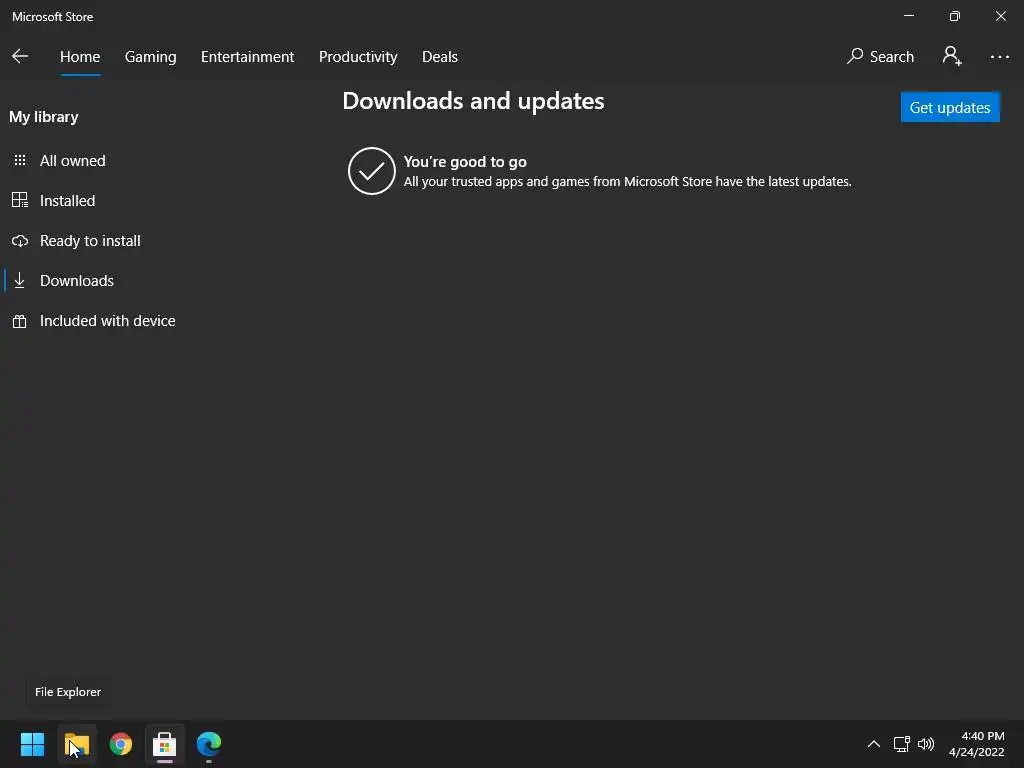This screenshot has height=768, width=1024.
Task: Restore down the Microsoft Store window
Action: point(955,16)
